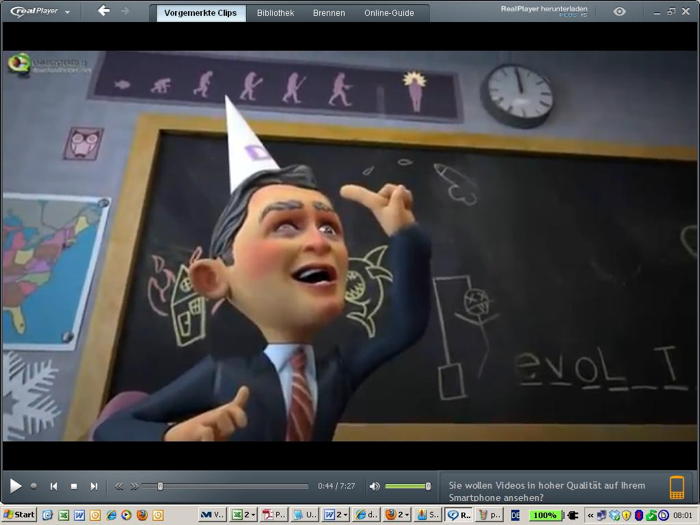Open the Brennen tab
Image resolution: width=700 pixels, height=525 pixels.
tap(329, 13)
